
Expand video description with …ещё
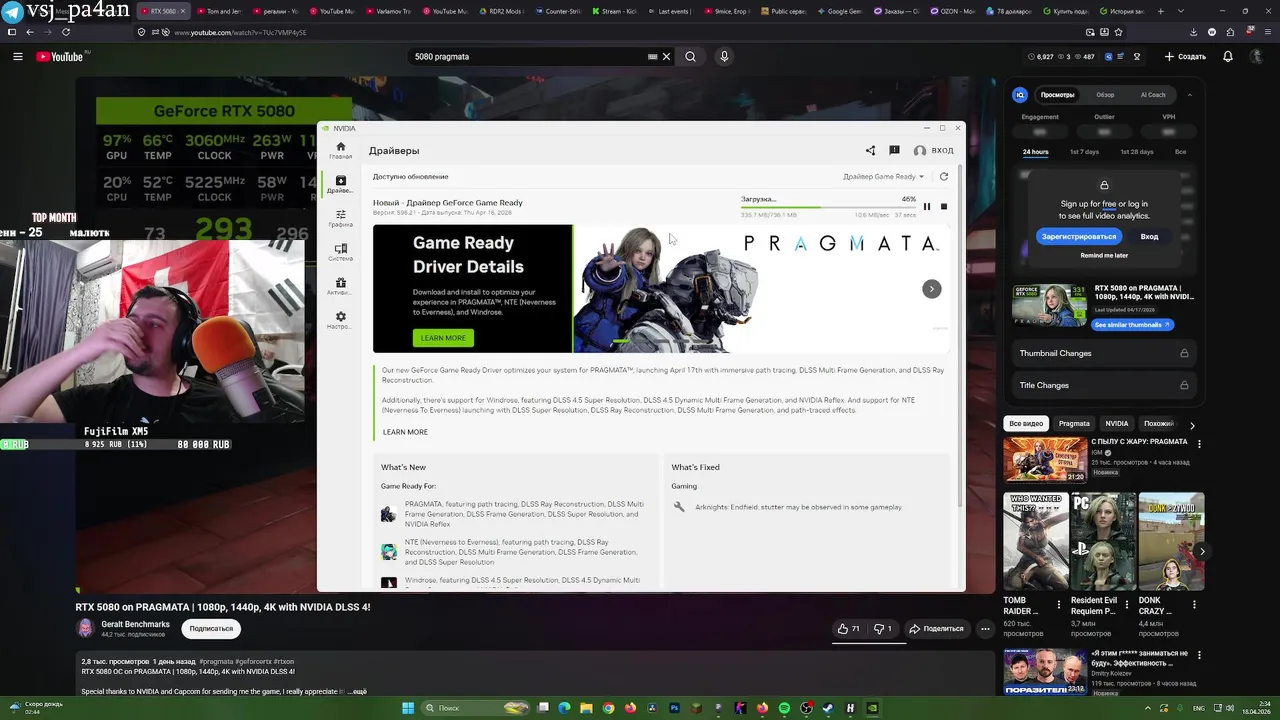point(357,692)
